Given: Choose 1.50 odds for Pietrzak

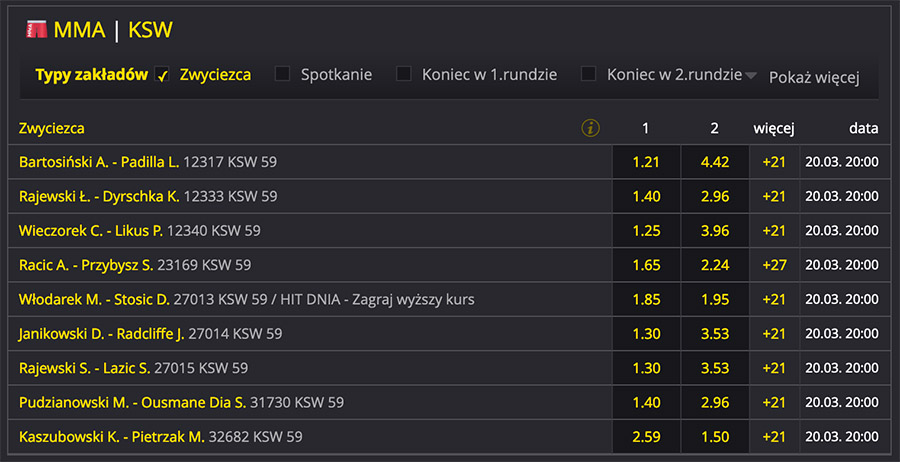Looking at the screenshot, I should point(715,437).
